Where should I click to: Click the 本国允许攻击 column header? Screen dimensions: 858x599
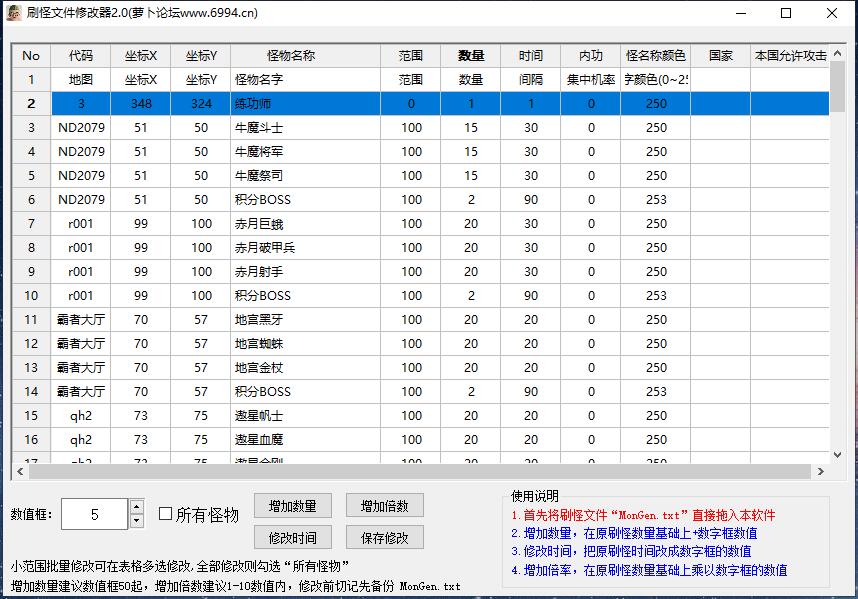[790, 56]
